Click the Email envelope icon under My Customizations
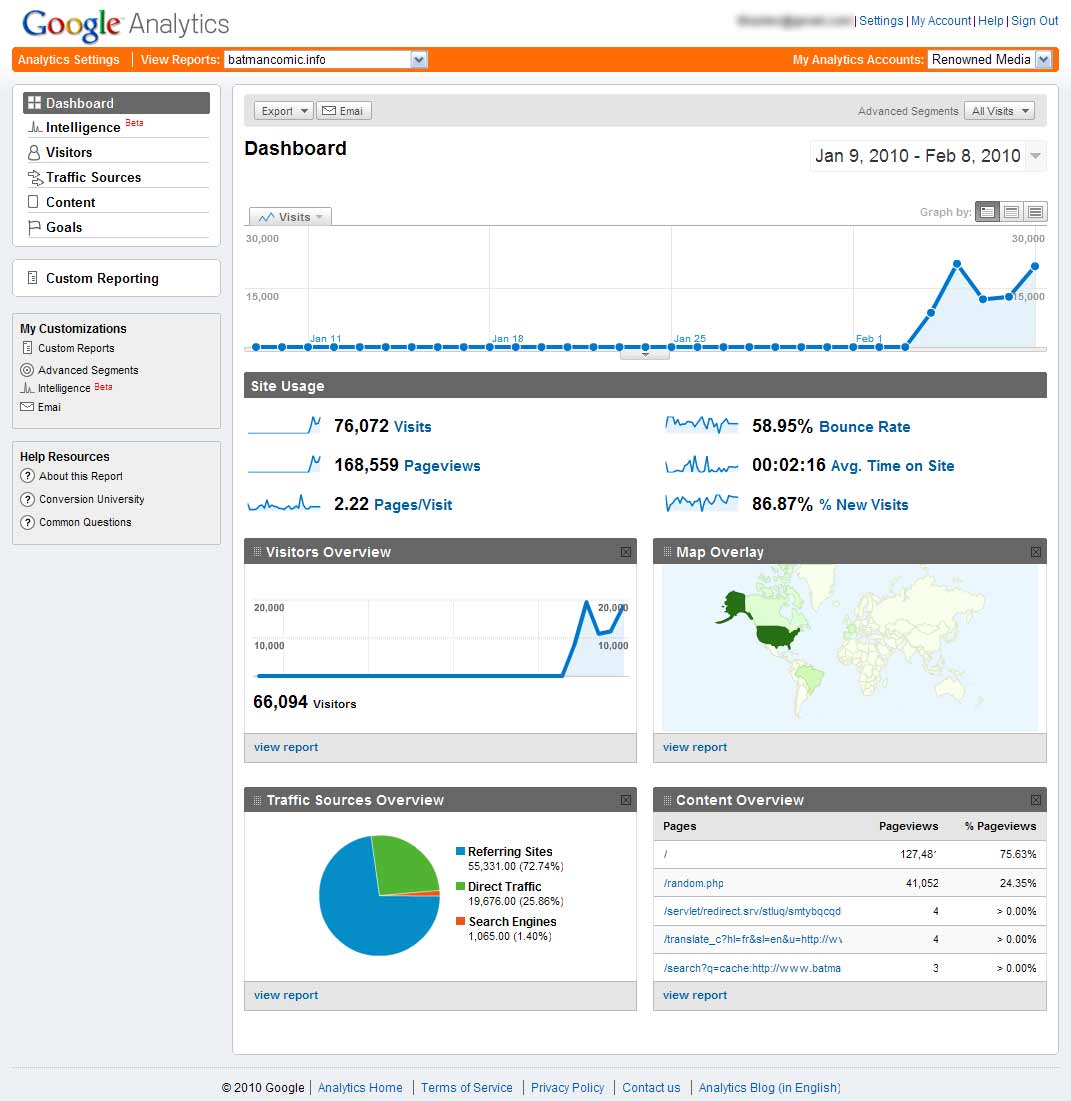Screen dimensions: 1071x1101 pos(27,407)
